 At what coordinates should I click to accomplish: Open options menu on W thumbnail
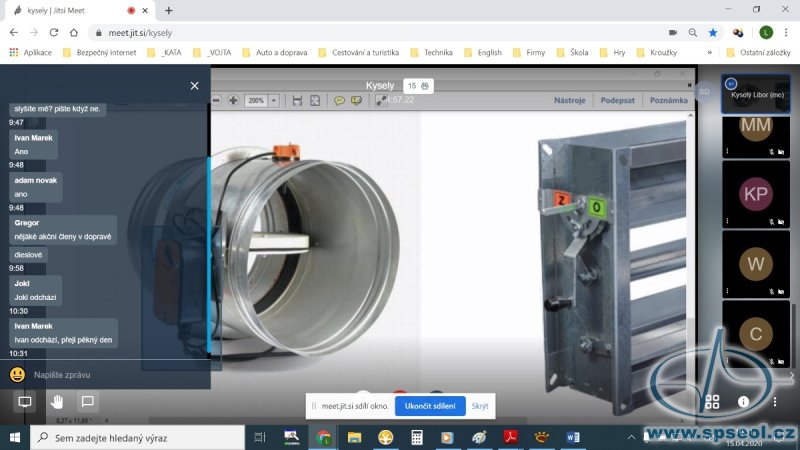point(728,291)
